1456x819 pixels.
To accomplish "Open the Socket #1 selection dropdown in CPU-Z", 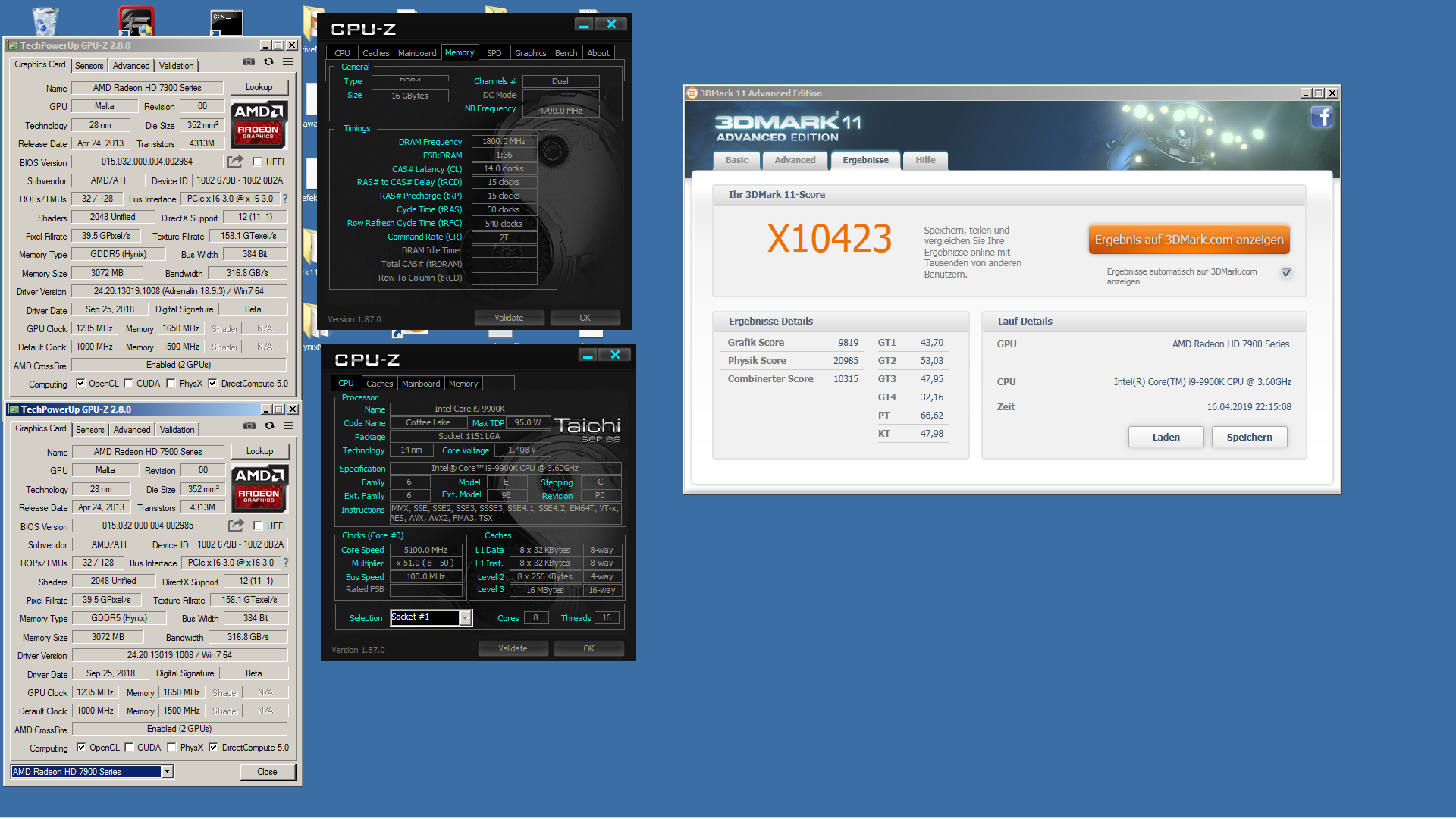I will click(466, 618).
